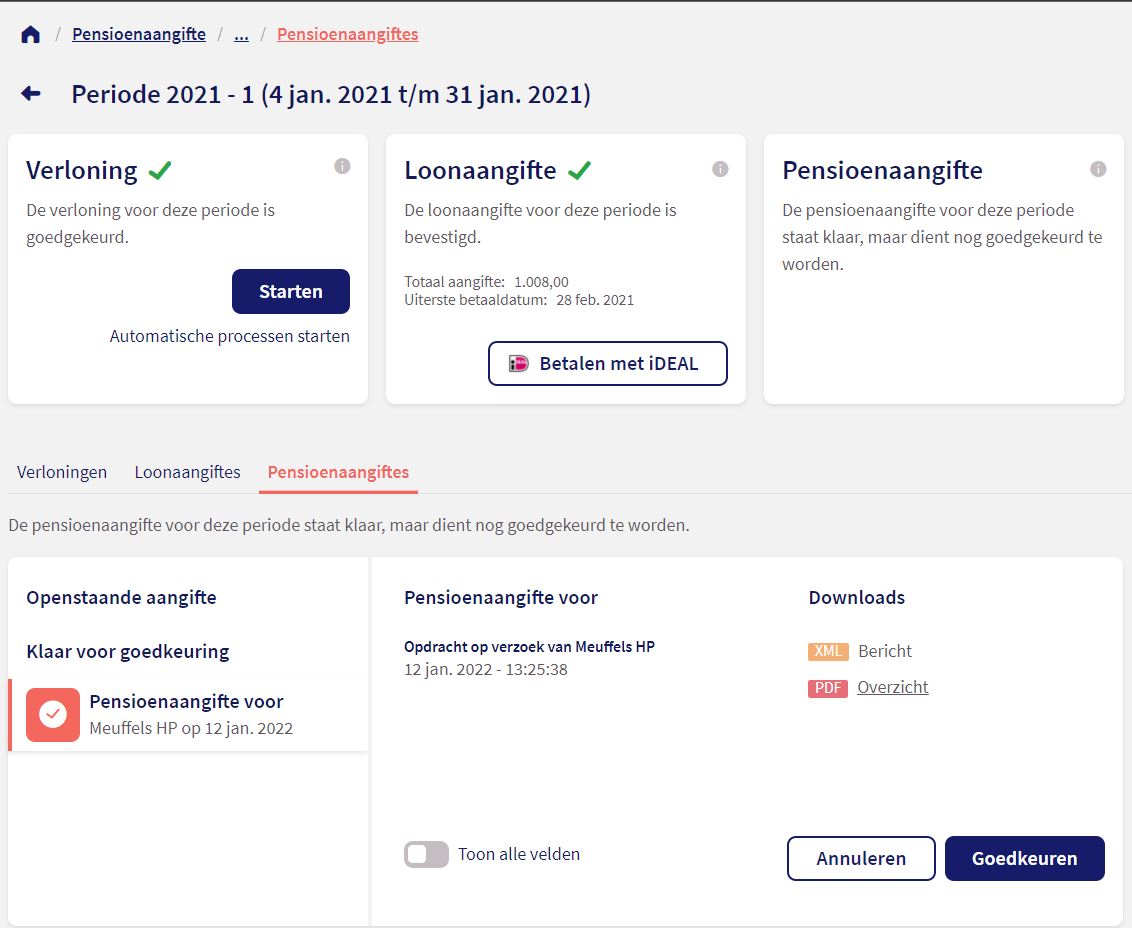Click the back arrow beside Periode title
Image resolution: width=1132 pixels, height=928 pixels.
pyautogui.click(x=31, y=94)
